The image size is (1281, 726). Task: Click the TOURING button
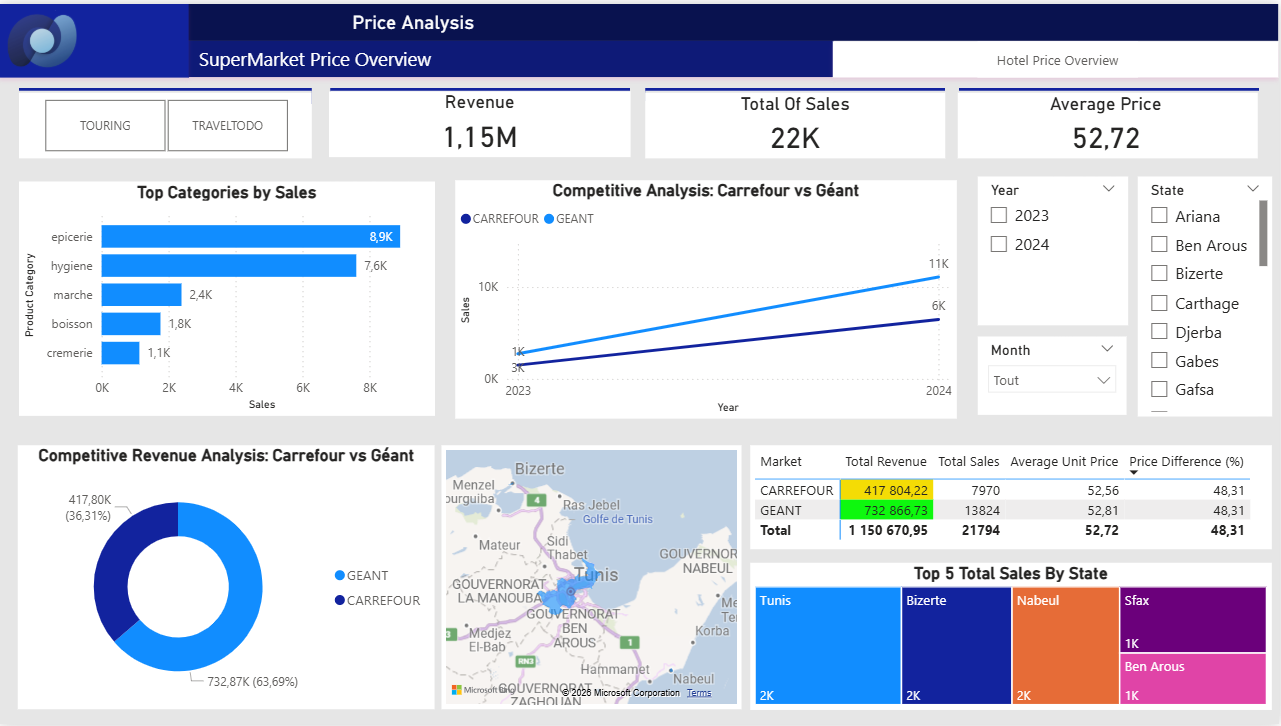[x=105, y=125]
